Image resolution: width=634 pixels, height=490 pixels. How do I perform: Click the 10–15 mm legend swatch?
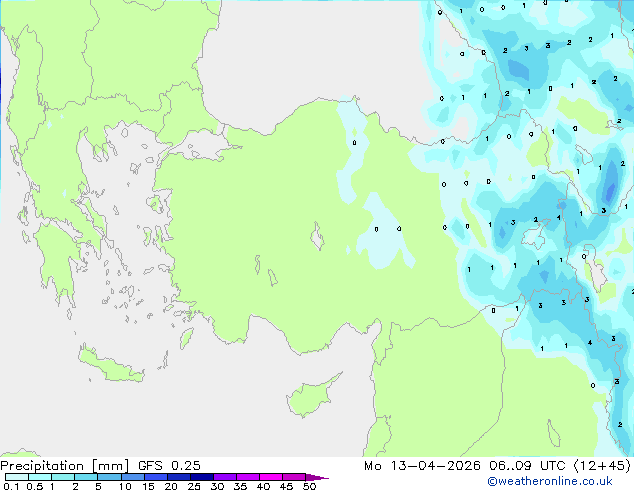pos(132,477)
